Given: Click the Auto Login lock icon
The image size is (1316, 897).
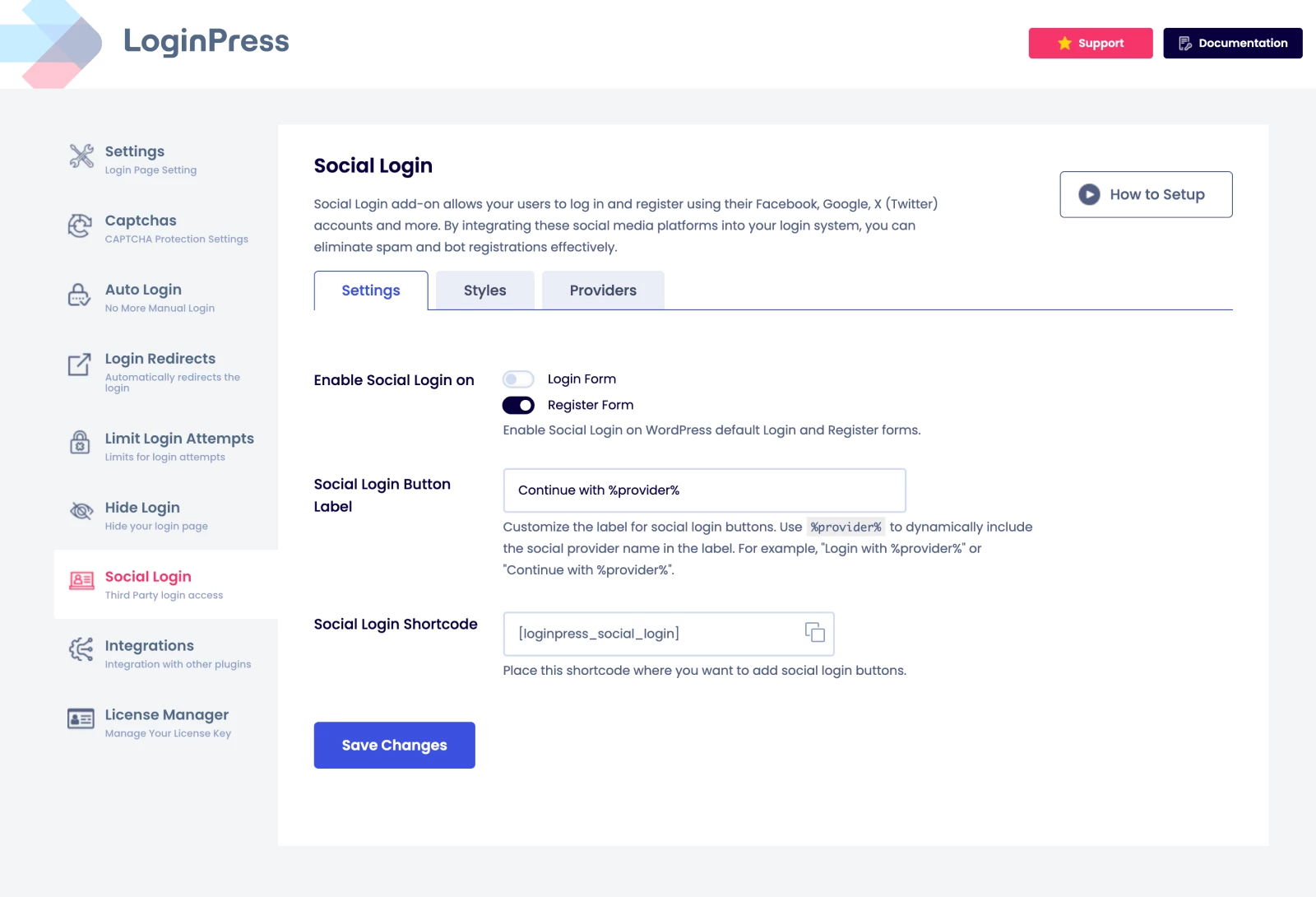Looking at the screenshot, I should (x=79, y=295).
